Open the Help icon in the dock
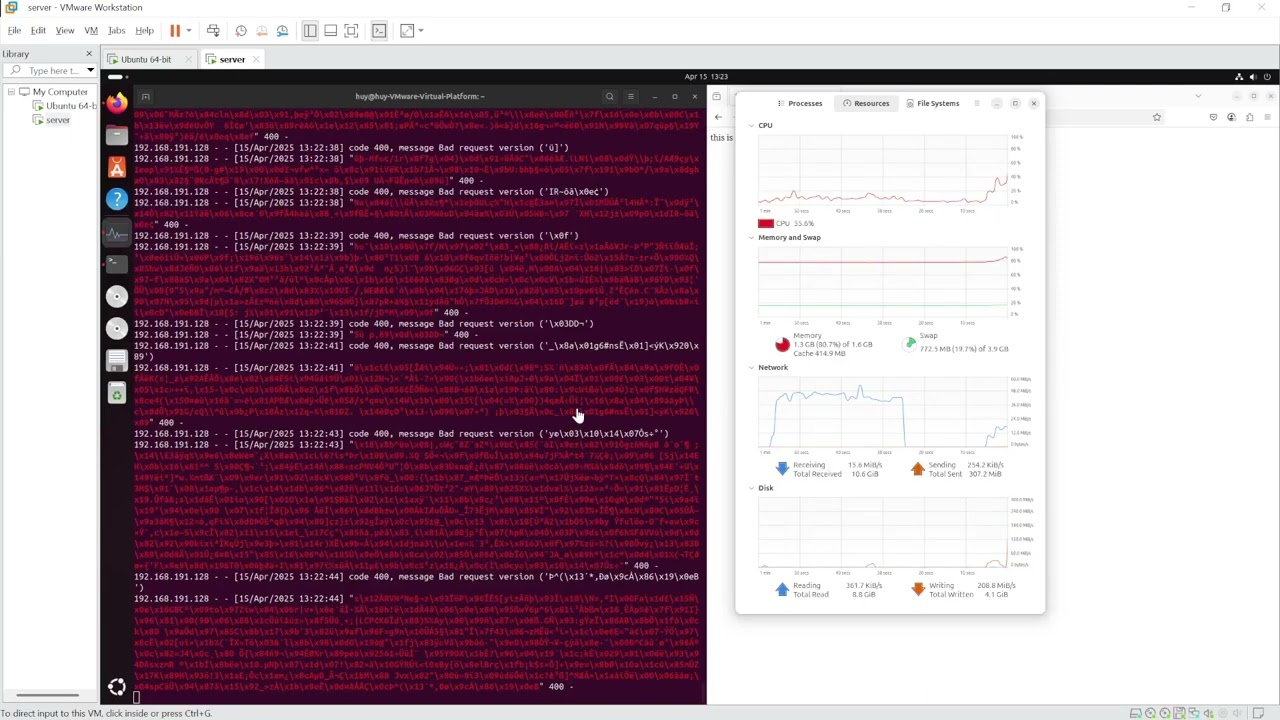Image resolution: width=1280 pixels, height=720 pixels. pos(117,199)
